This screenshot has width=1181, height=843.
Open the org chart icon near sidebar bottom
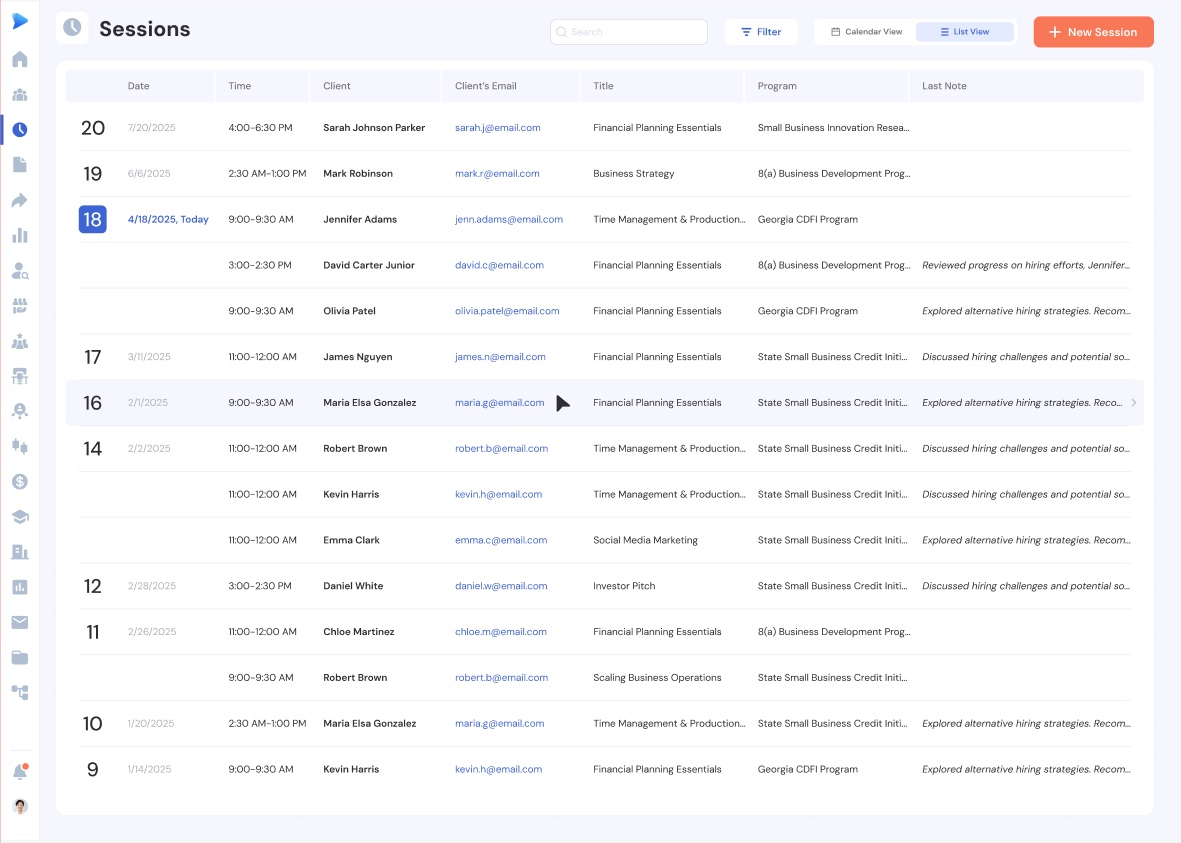pos(20,691)
